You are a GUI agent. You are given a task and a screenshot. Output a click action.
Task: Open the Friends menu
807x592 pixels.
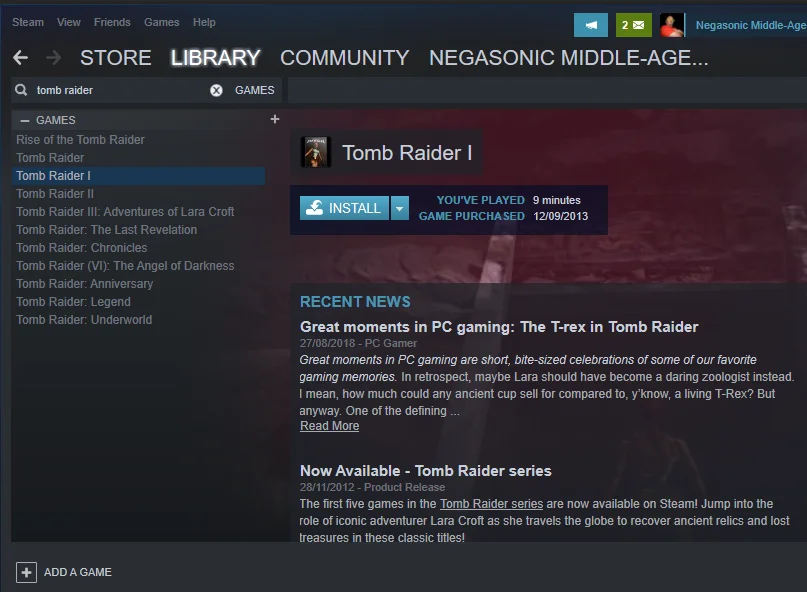(x=112, y=22)
